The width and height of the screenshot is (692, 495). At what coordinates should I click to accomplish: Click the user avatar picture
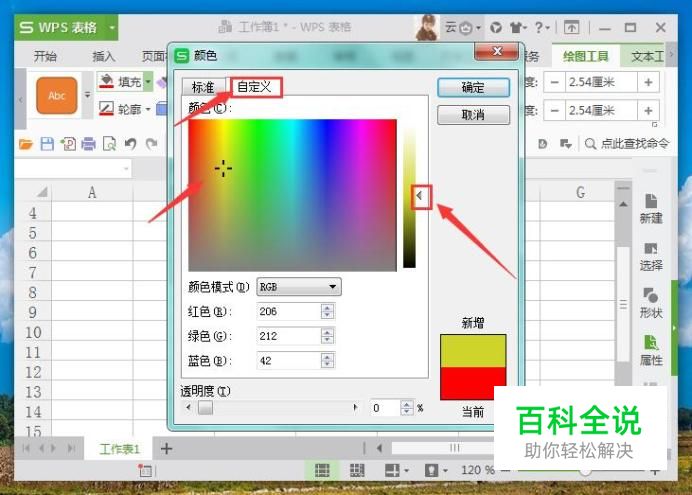[x=427, y=26]
